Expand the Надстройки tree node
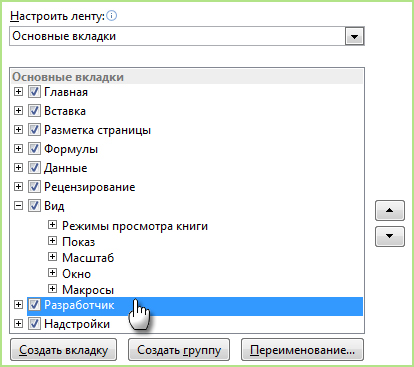 (x=18, y=324)
